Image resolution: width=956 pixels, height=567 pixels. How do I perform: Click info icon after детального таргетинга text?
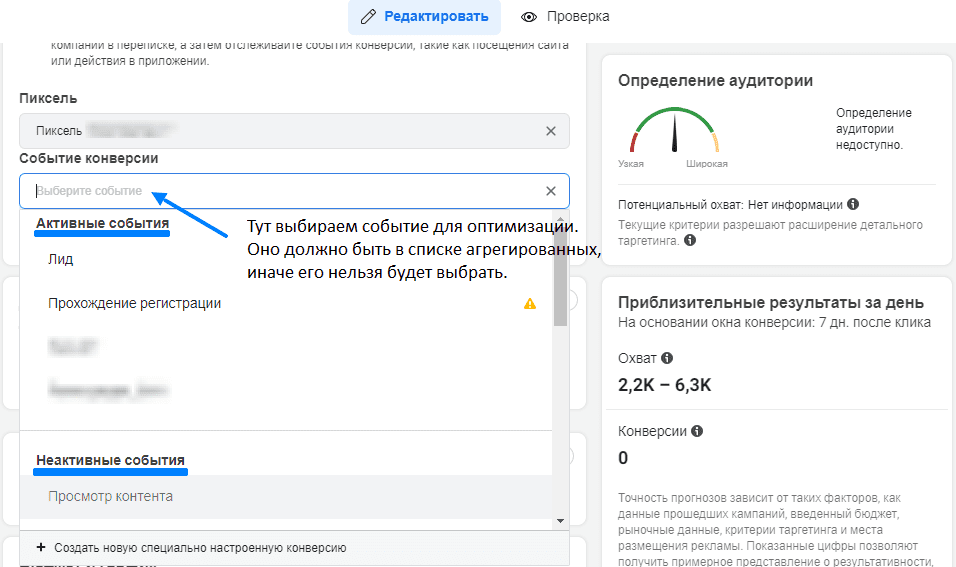pyautogui.click(x=690, y=241)
